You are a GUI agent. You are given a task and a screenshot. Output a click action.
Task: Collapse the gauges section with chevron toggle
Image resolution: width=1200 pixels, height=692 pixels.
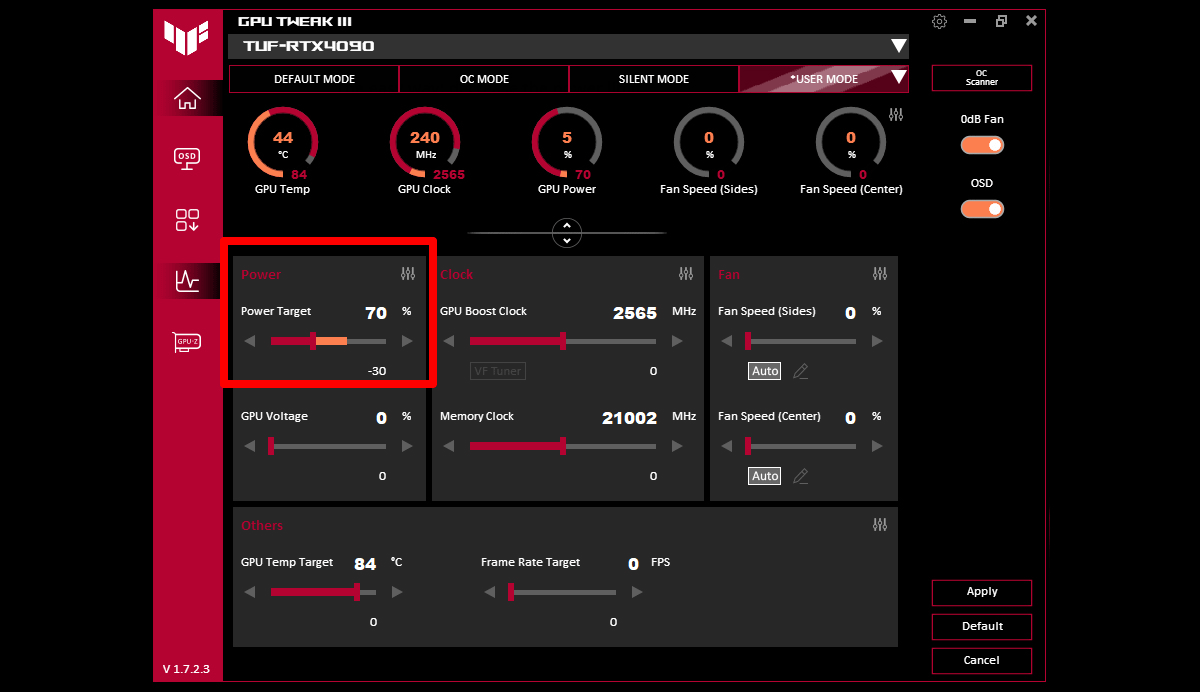click(567, 233)
